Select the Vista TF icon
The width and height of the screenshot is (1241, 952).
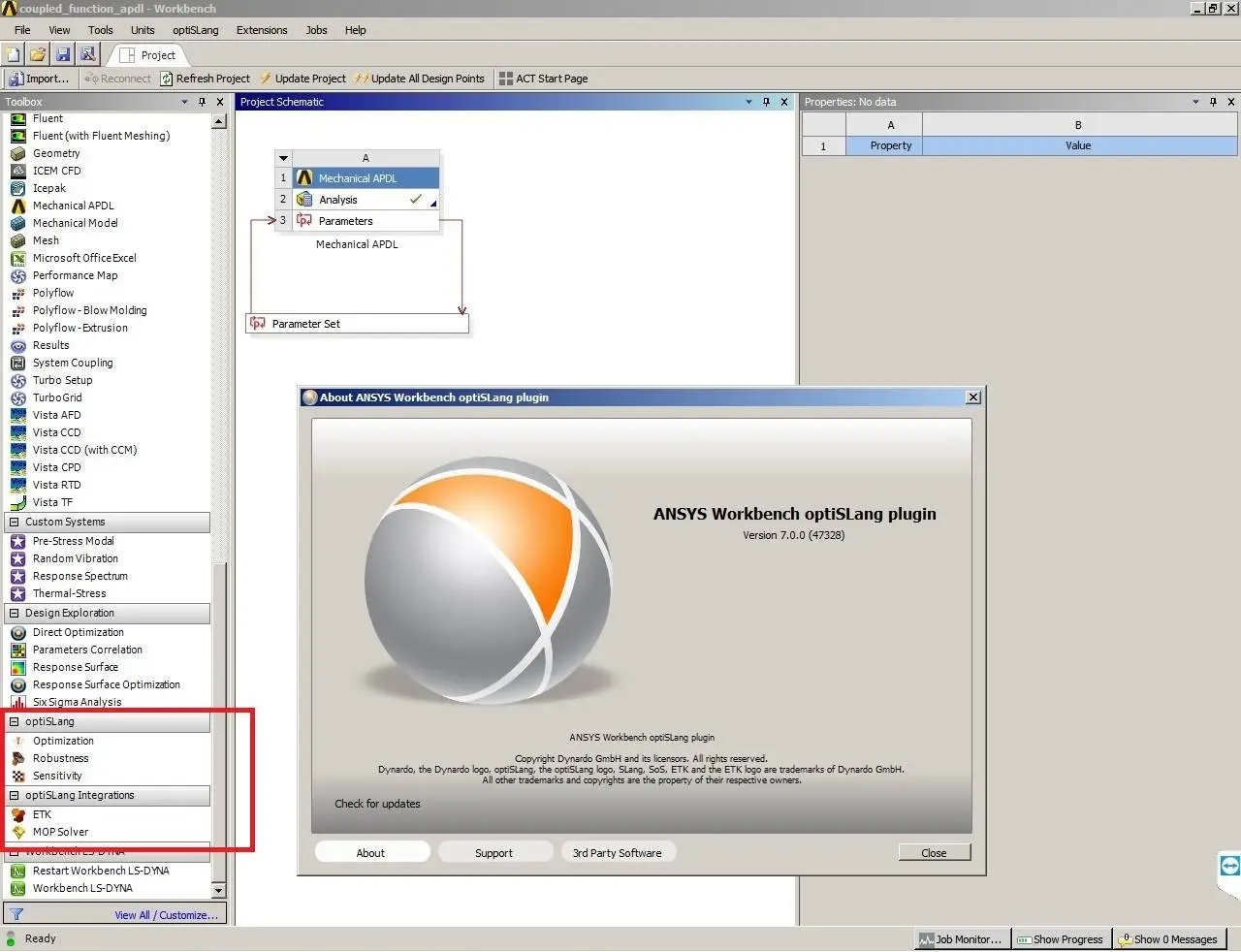(x=18, y=502)
